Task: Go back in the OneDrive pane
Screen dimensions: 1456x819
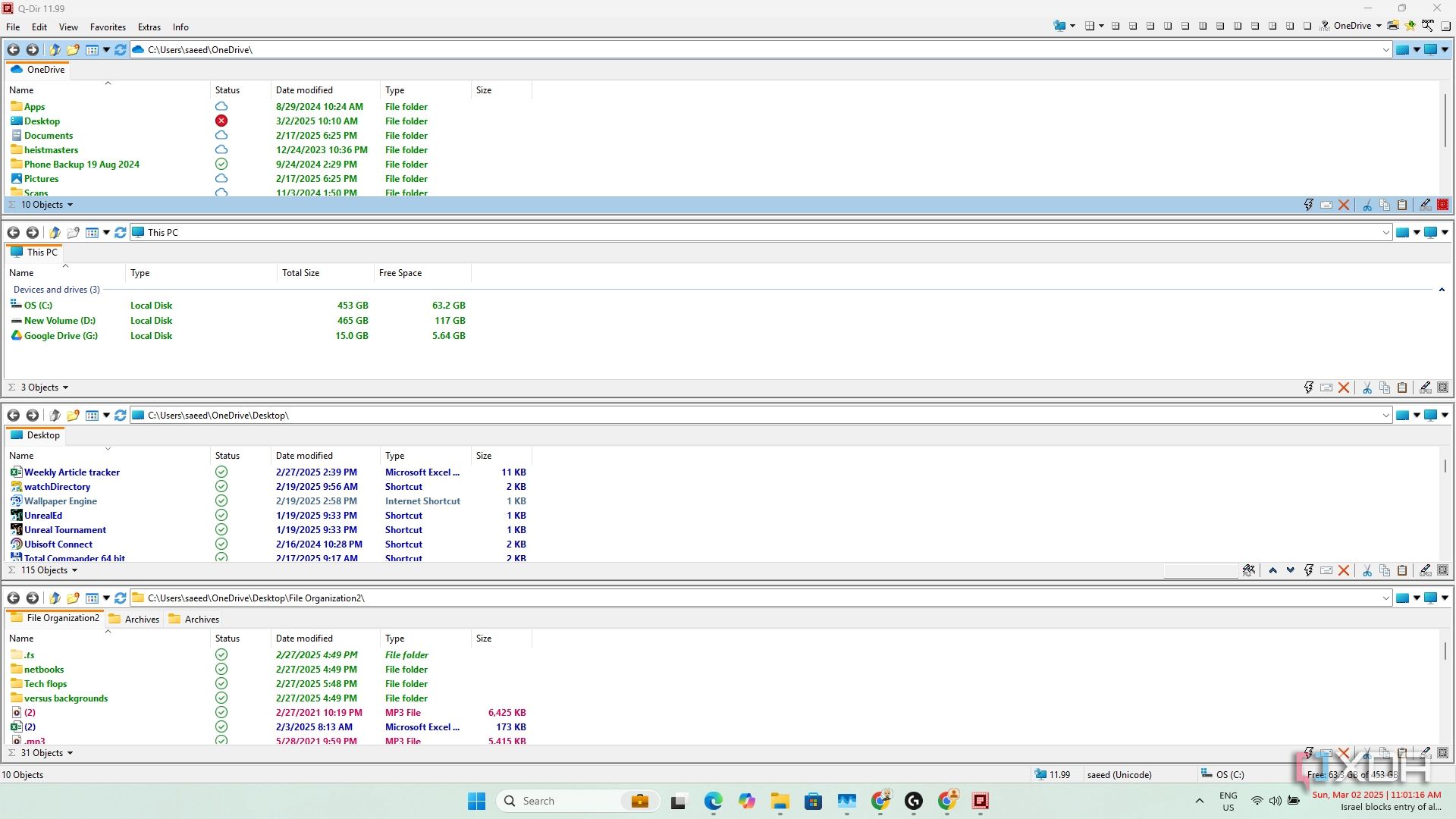Action: click(x=14, y=50)
